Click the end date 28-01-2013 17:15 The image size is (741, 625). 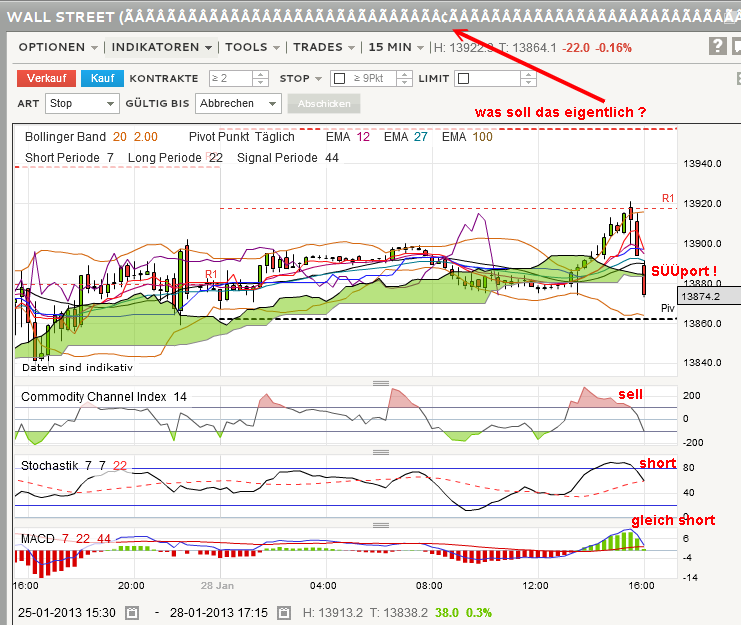point(219,613)
